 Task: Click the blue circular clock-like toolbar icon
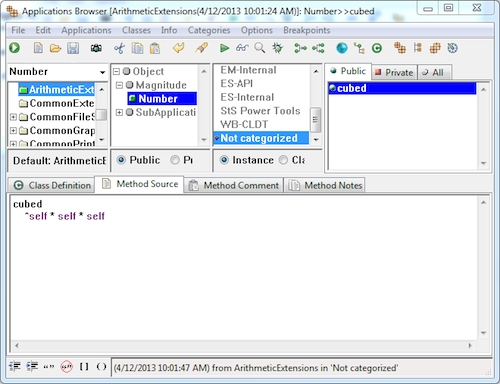[452, 48]
